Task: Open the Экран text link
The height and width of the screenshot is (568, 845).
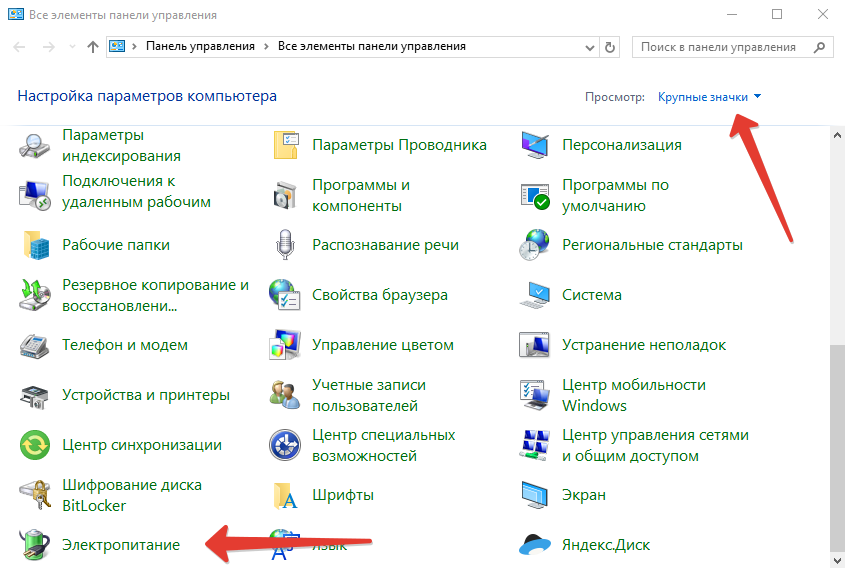Action: coord(584,495)
